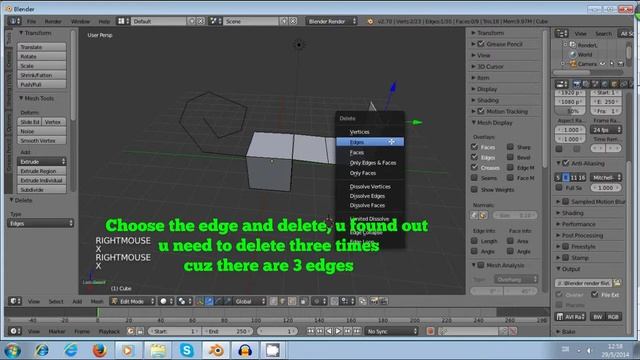Click the Render Layers properties tab icon
Image resolution: width=640 pixels, height=360 pixels.
(586, 84)
